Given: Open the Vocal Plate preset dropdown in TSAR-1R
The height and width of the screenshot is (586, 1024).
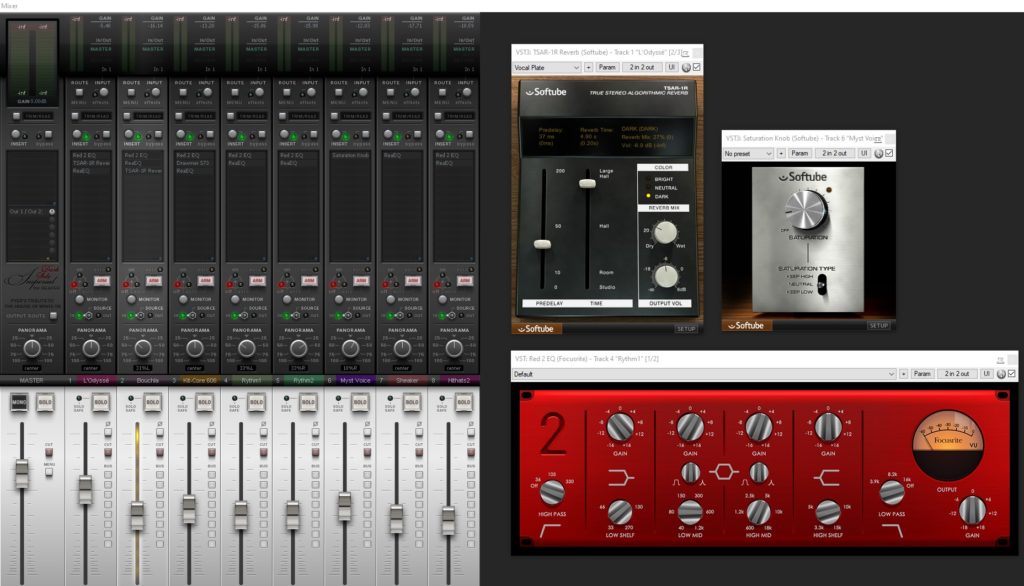Looking at the screenshot, I should pyautogui.click(x=547, y=67).
